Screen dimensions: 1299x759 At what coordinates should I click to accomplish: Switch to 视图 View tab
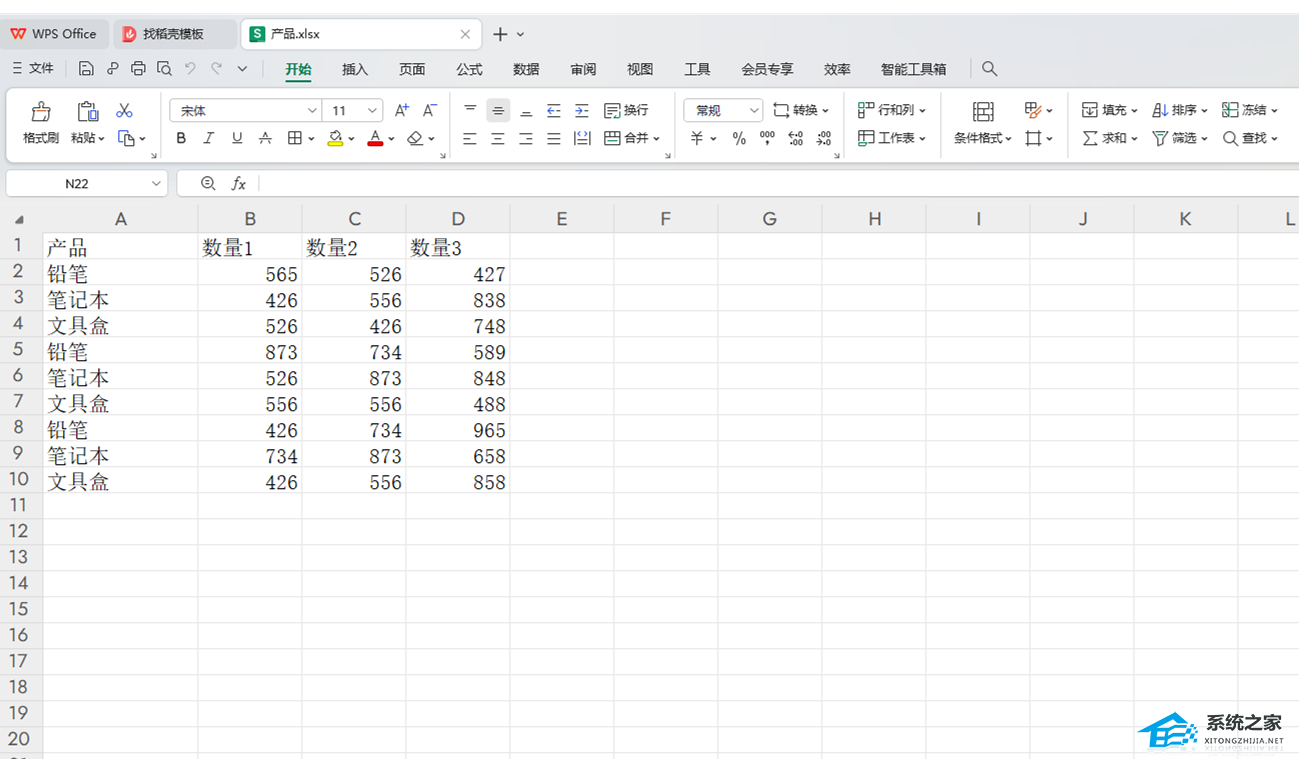[x=640, y=69]
